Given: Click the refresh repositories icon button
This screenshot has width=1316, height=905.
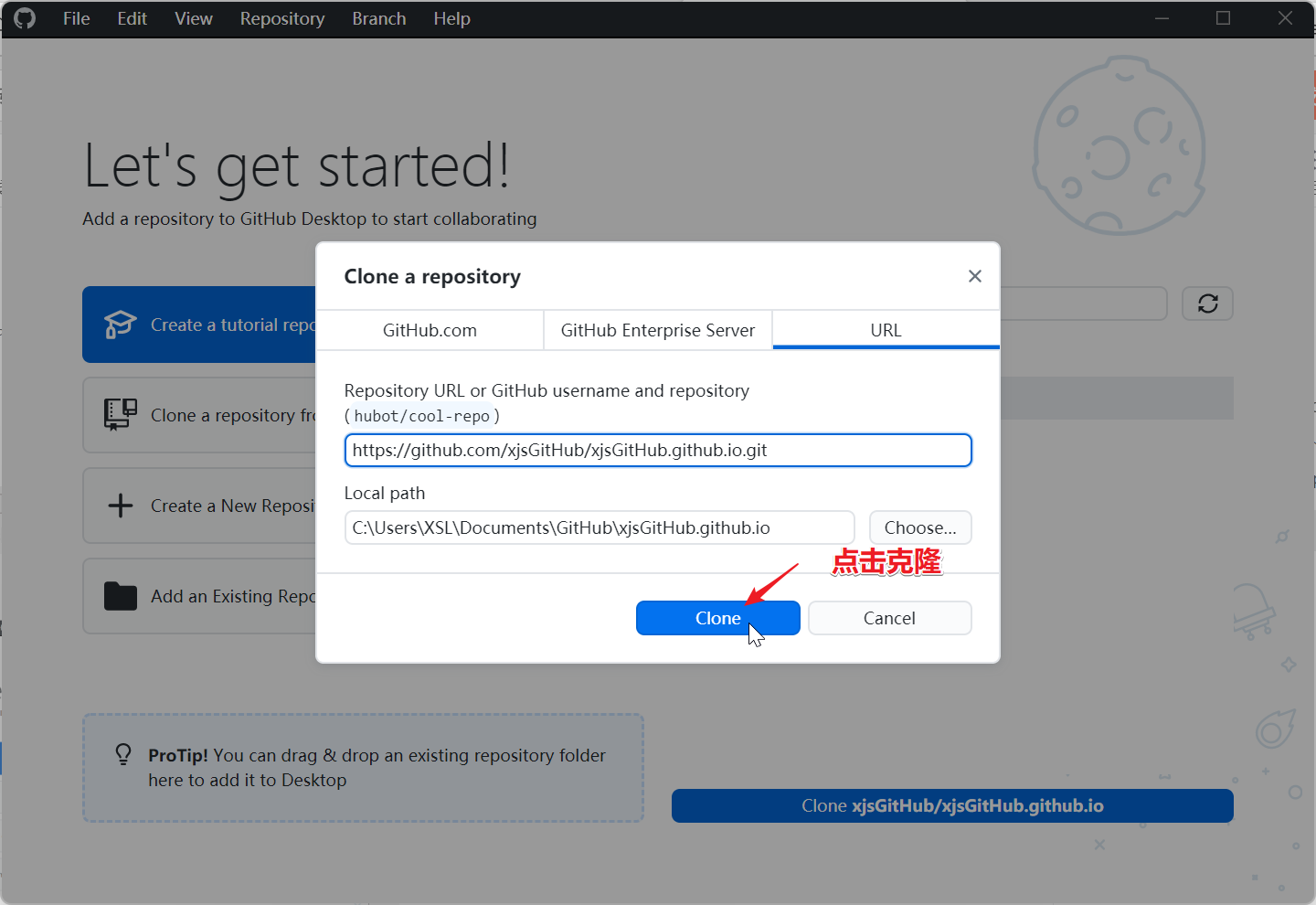Looking at the screenshot, I should tap(1207, 303).
